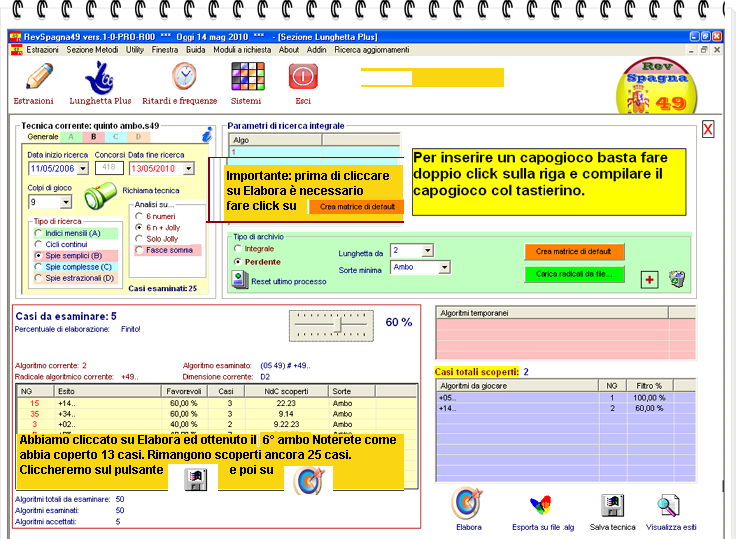
Task: Open Ricerca aggiornamenti menu
Action: tap(372, 50)
